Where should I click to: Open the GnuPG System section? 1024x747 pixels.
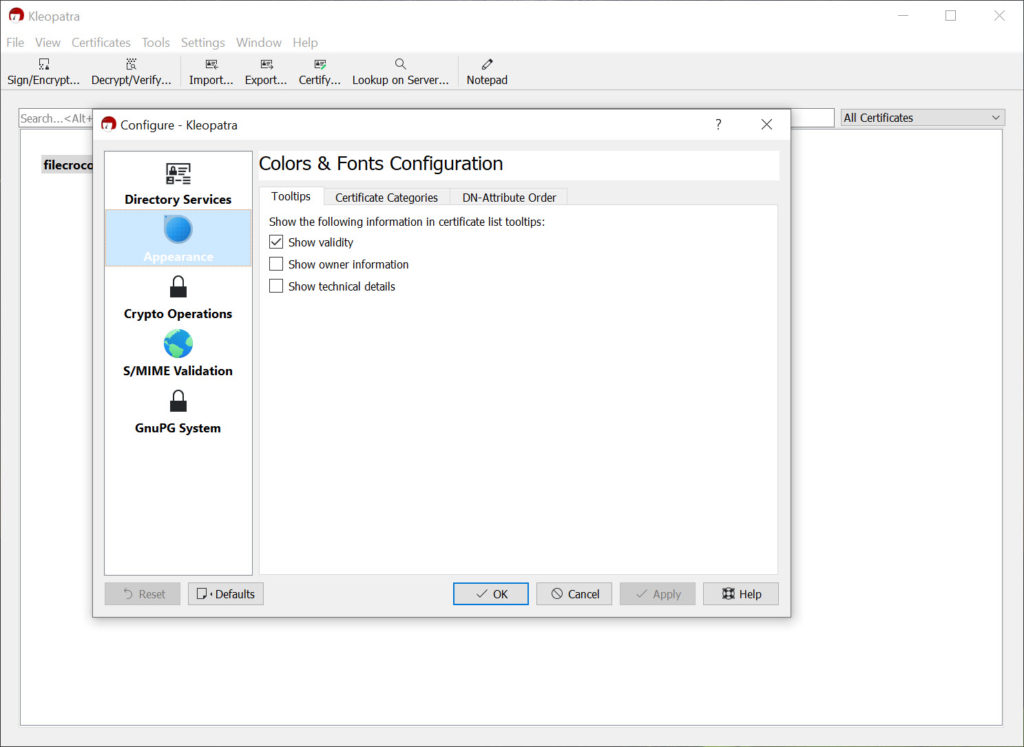coord(178,411)
